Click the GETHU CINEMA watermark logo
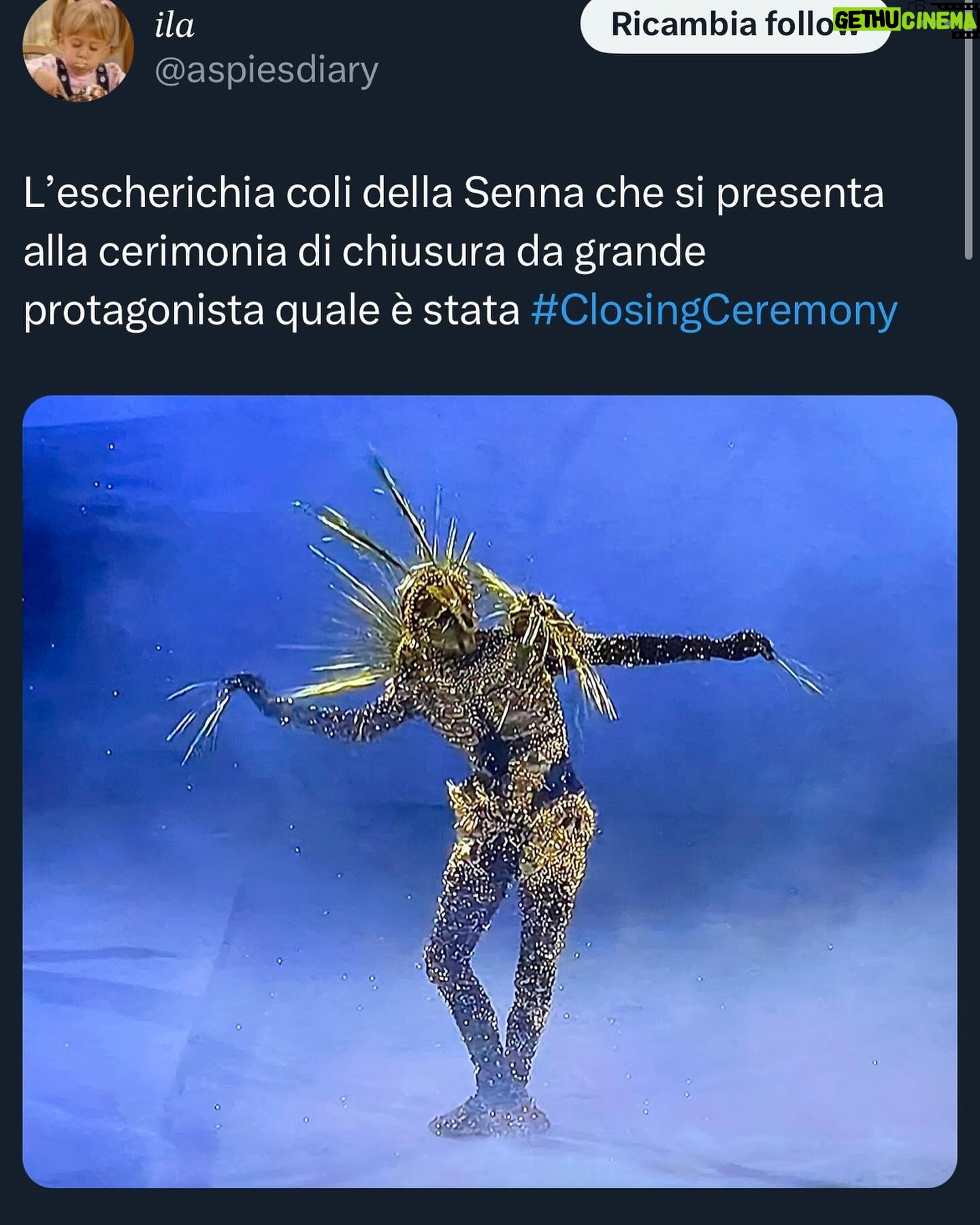Screen dimensions: 980x1225 [x=905, y=20]
